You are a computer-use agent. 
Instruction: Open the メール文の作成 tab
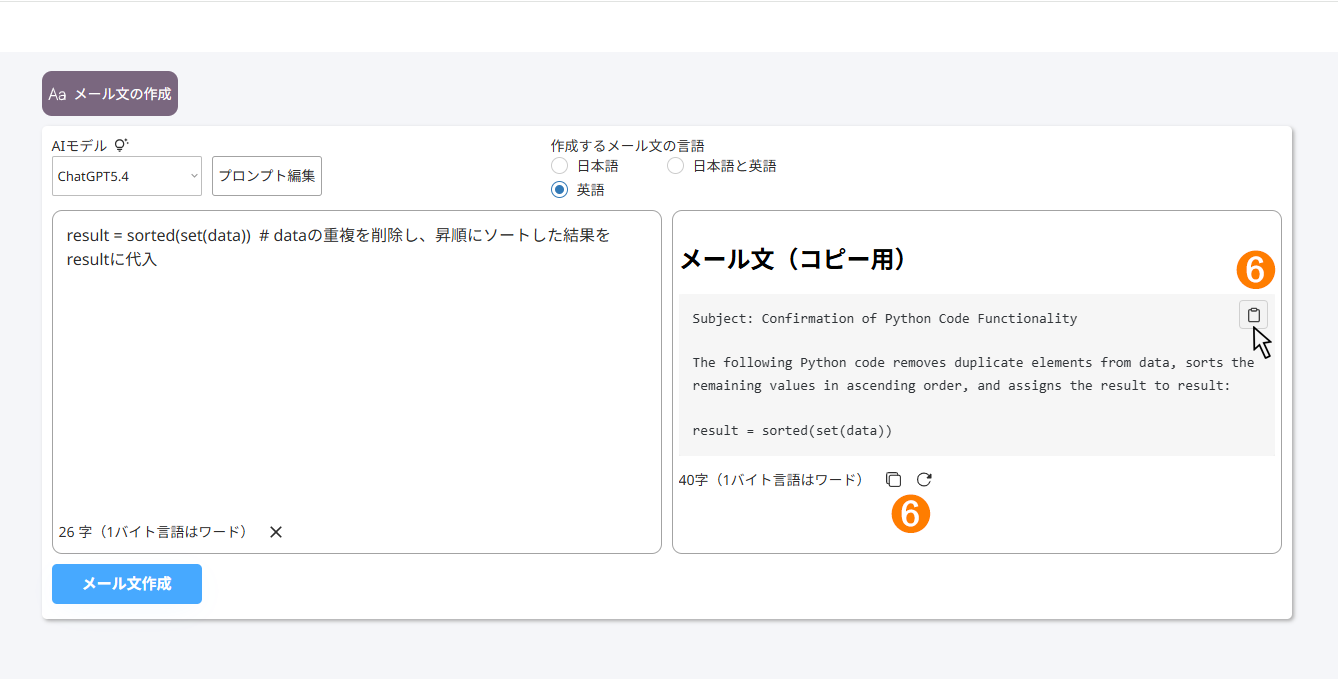pyautogui.click(x=110, y=94)
